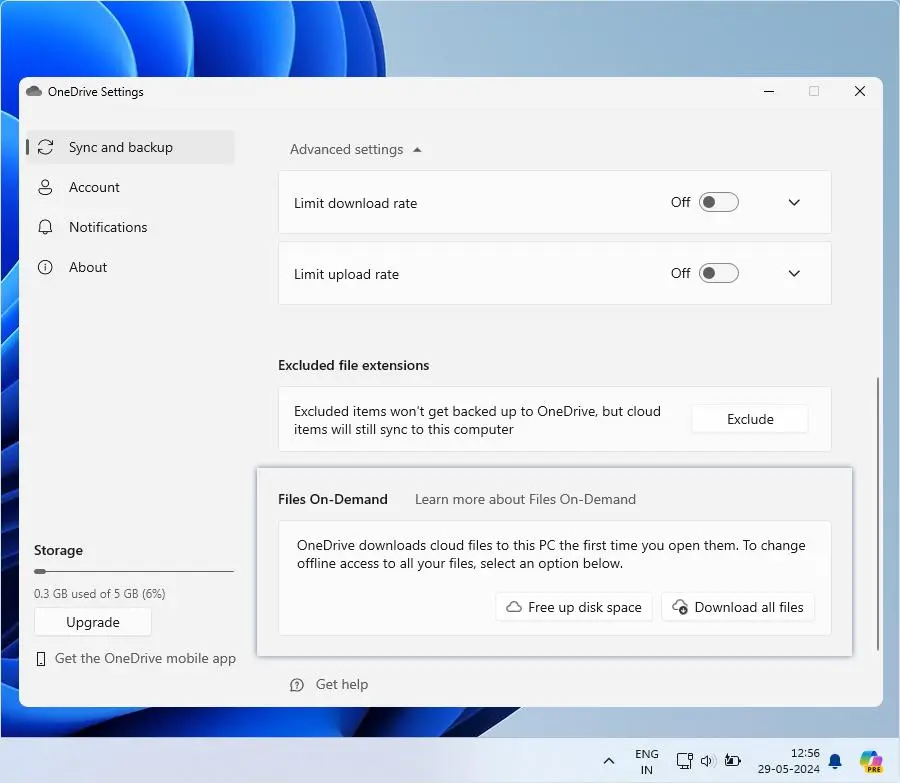
Task: Expand the Limit download rate options chevron
Action: click(794, 202)
